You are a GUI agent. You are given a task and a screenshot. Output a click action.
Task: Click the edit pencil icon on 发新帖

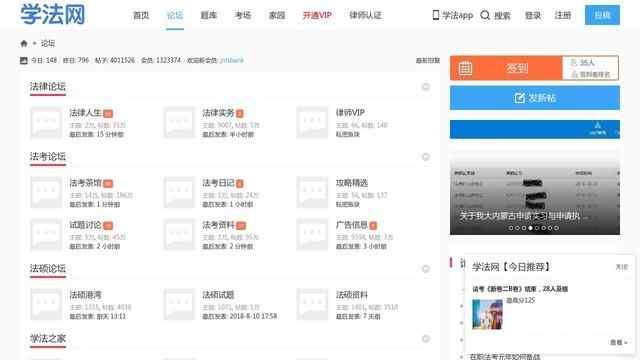click(x=519, y=98)
